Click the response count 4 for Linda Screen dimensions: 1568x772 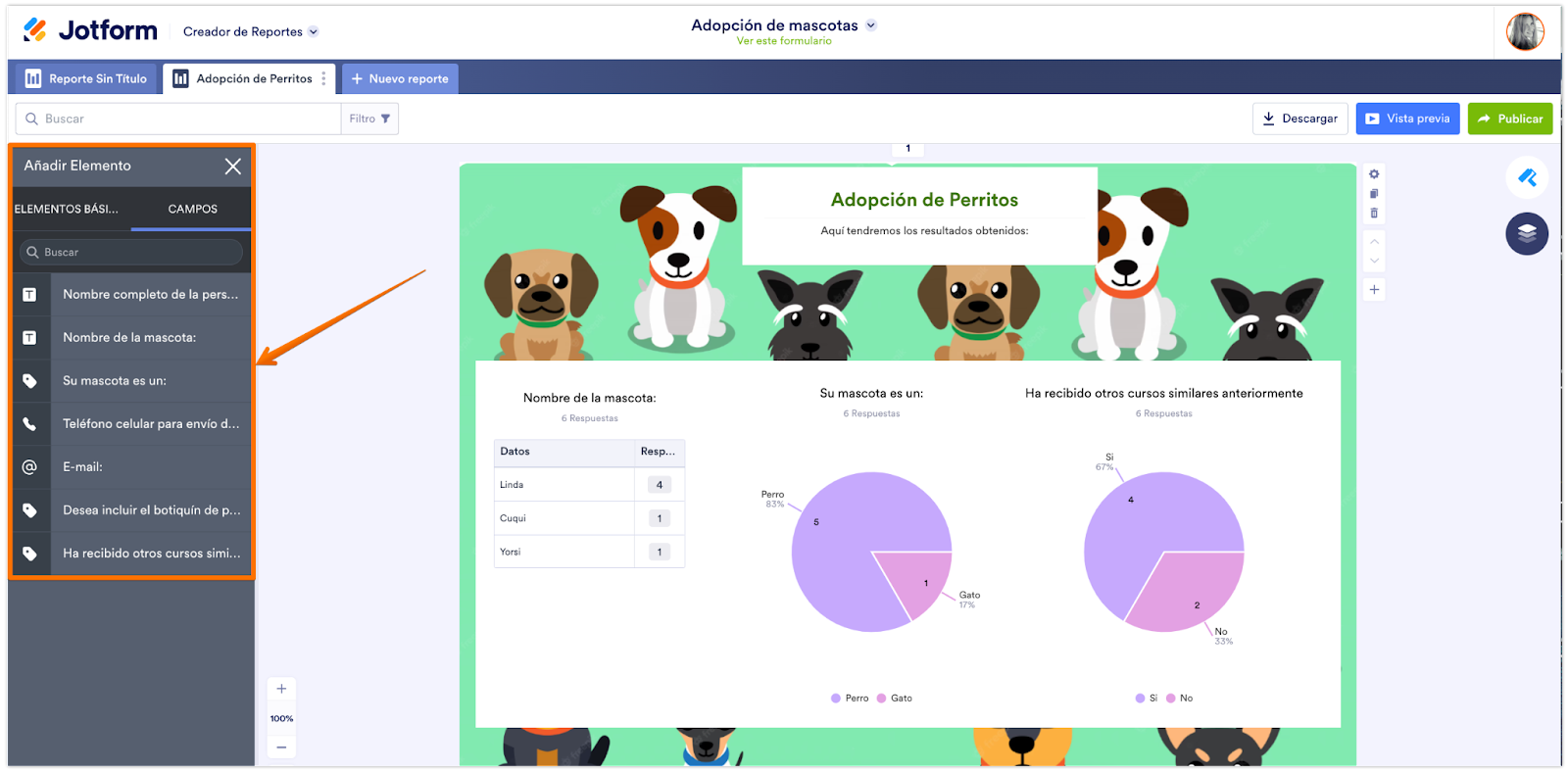click(x=660, y=485)
